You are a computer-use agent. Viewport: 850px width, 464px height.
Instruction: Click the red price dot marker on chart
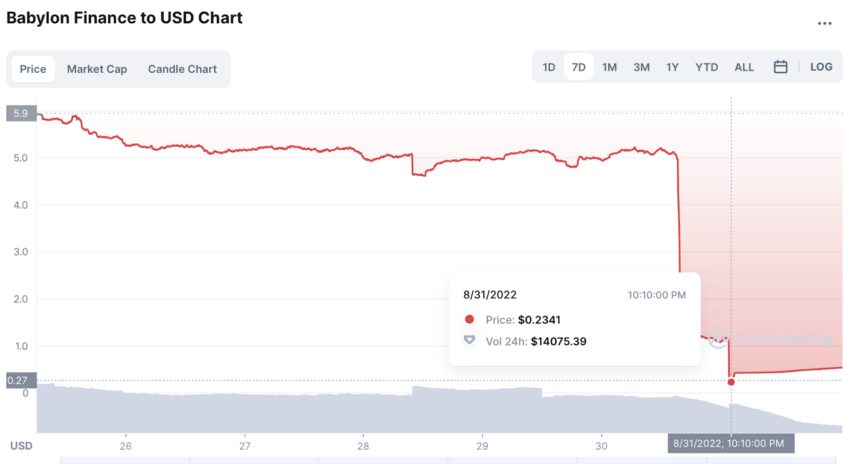pyautogui.click(x=731, y=382)
